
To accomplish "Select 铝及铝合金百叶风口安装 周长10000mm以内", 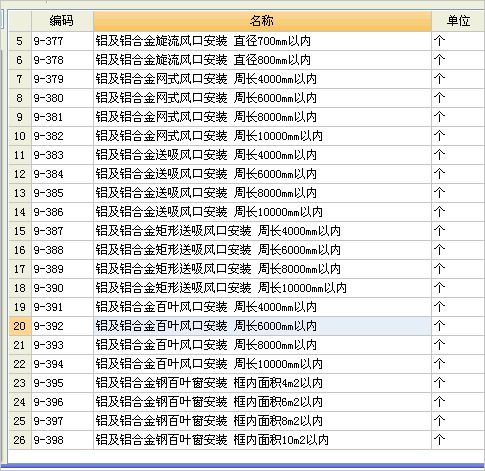I will [262, 364].
